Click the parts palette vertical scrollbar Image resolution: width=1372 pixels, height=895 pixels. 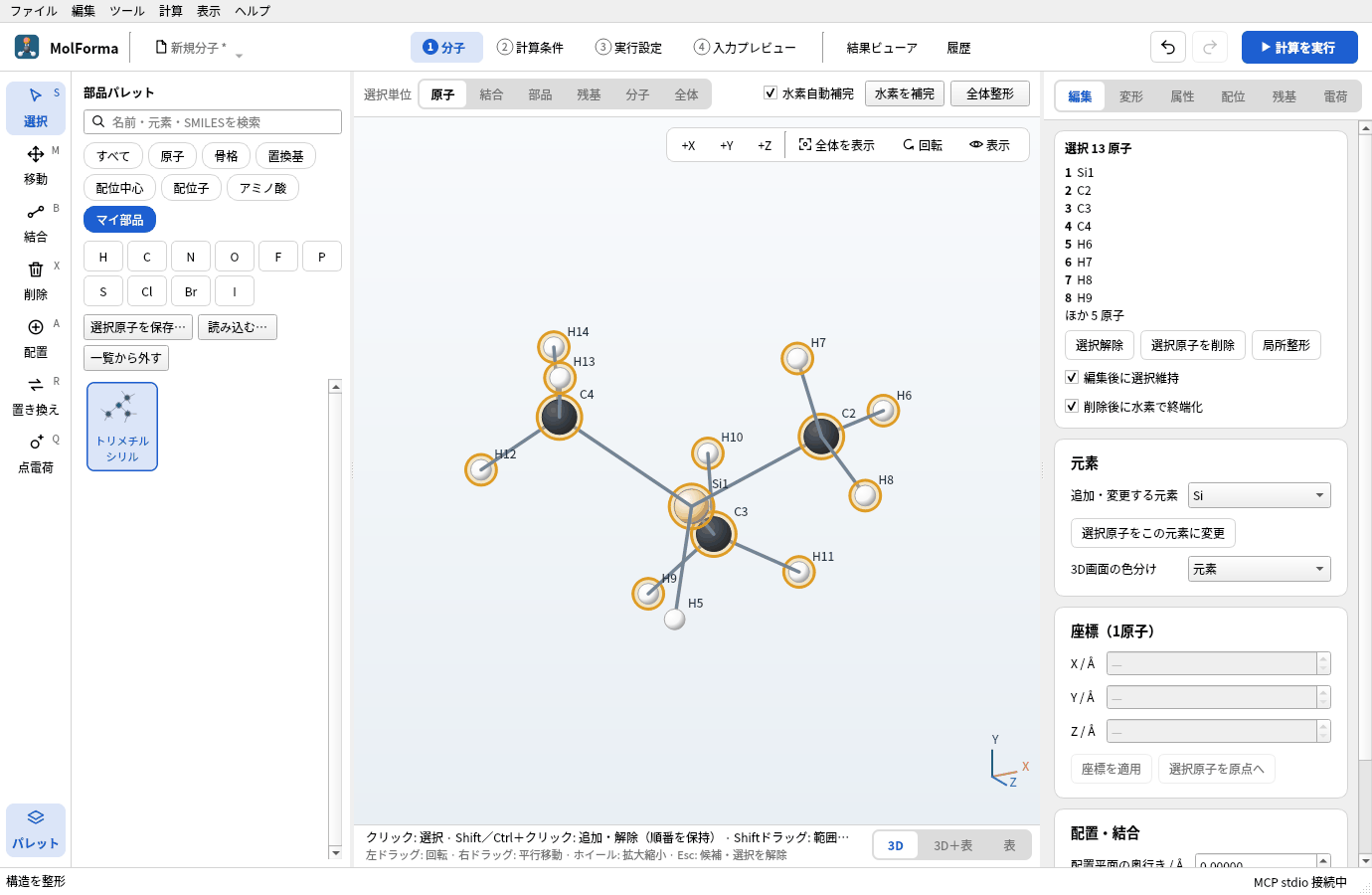335,619
